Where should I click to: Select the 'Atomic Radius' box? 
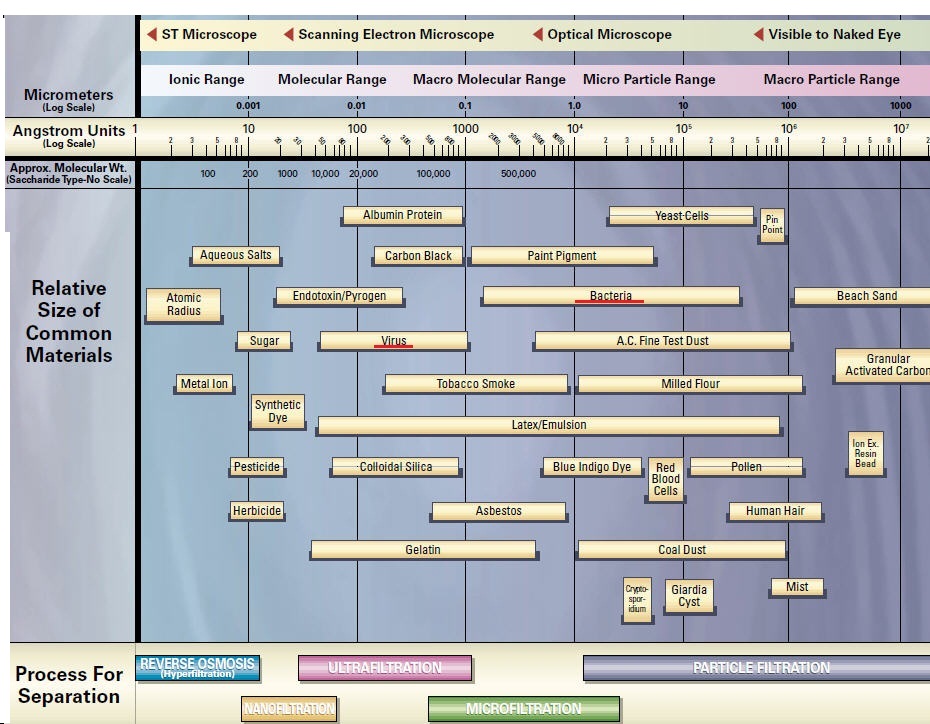point(183,304)
